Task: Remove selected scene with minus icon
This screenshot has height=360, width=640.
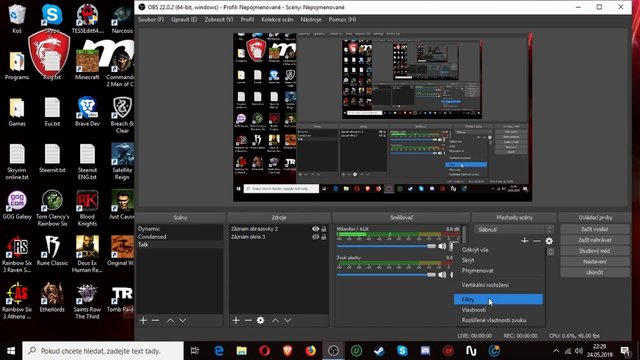Action: [156, 320]
